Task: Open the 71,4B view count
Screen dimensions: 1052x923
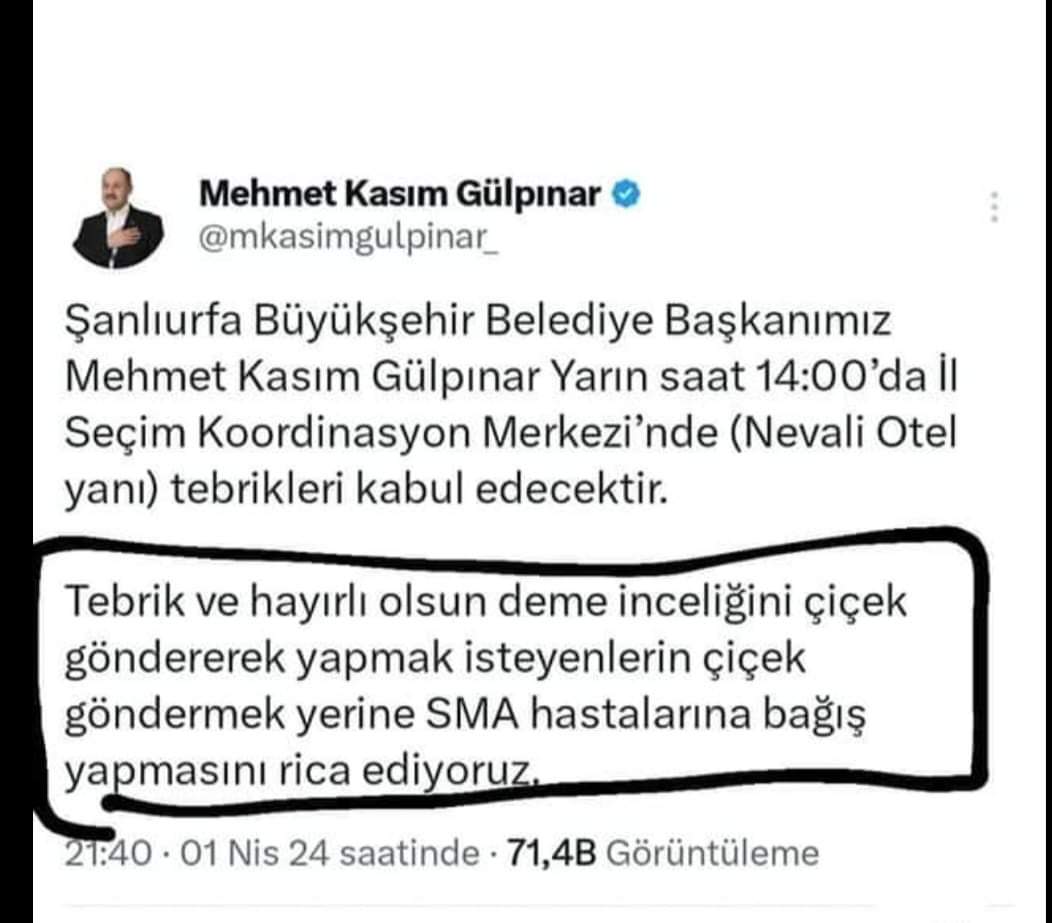Action: [x=551, y=854]
